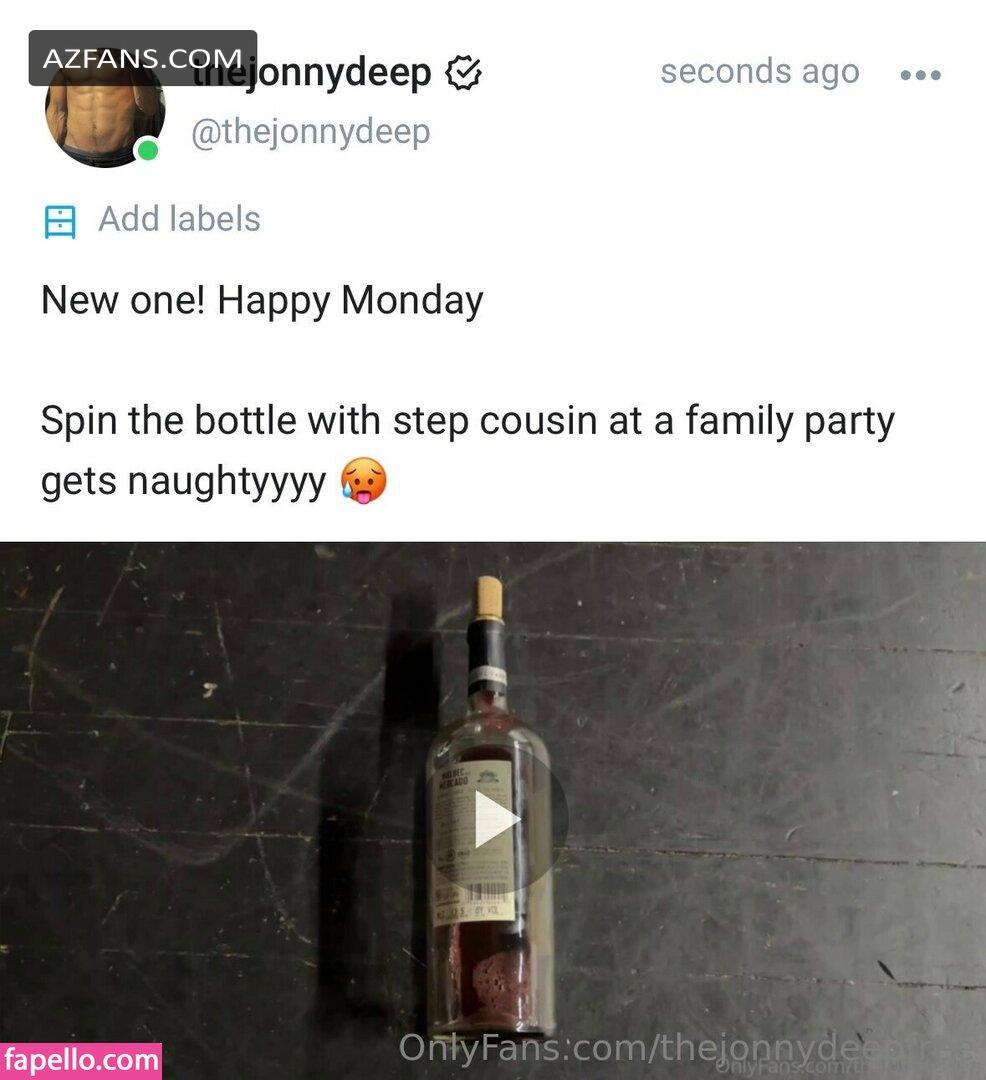Visit the @thejonnydeep handle link
The height and width of the screenshot is (1080, 986).
pos(311,131)
